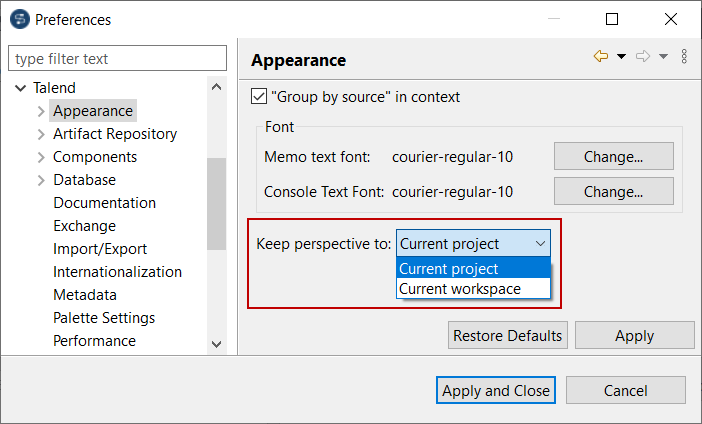This screenshot has width=702, height=424.
Task: Cancel the Preferences dialog
Action: tap(625, 391)
